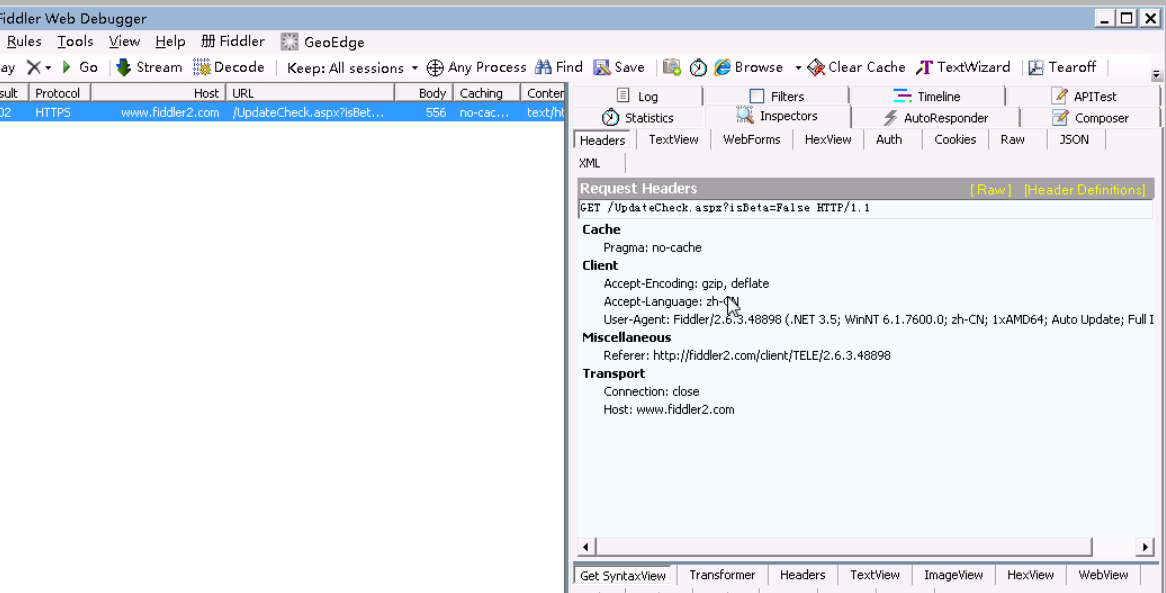
Task: Click the Save toolbar icon
Action: pos(602,67)
